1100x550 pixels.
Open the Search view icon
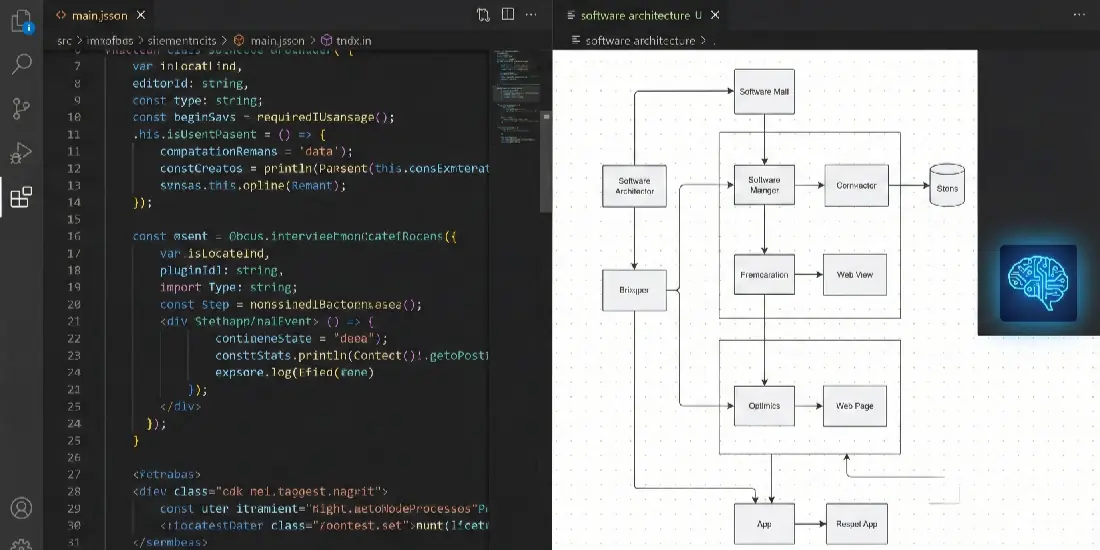tap(21, 65)
